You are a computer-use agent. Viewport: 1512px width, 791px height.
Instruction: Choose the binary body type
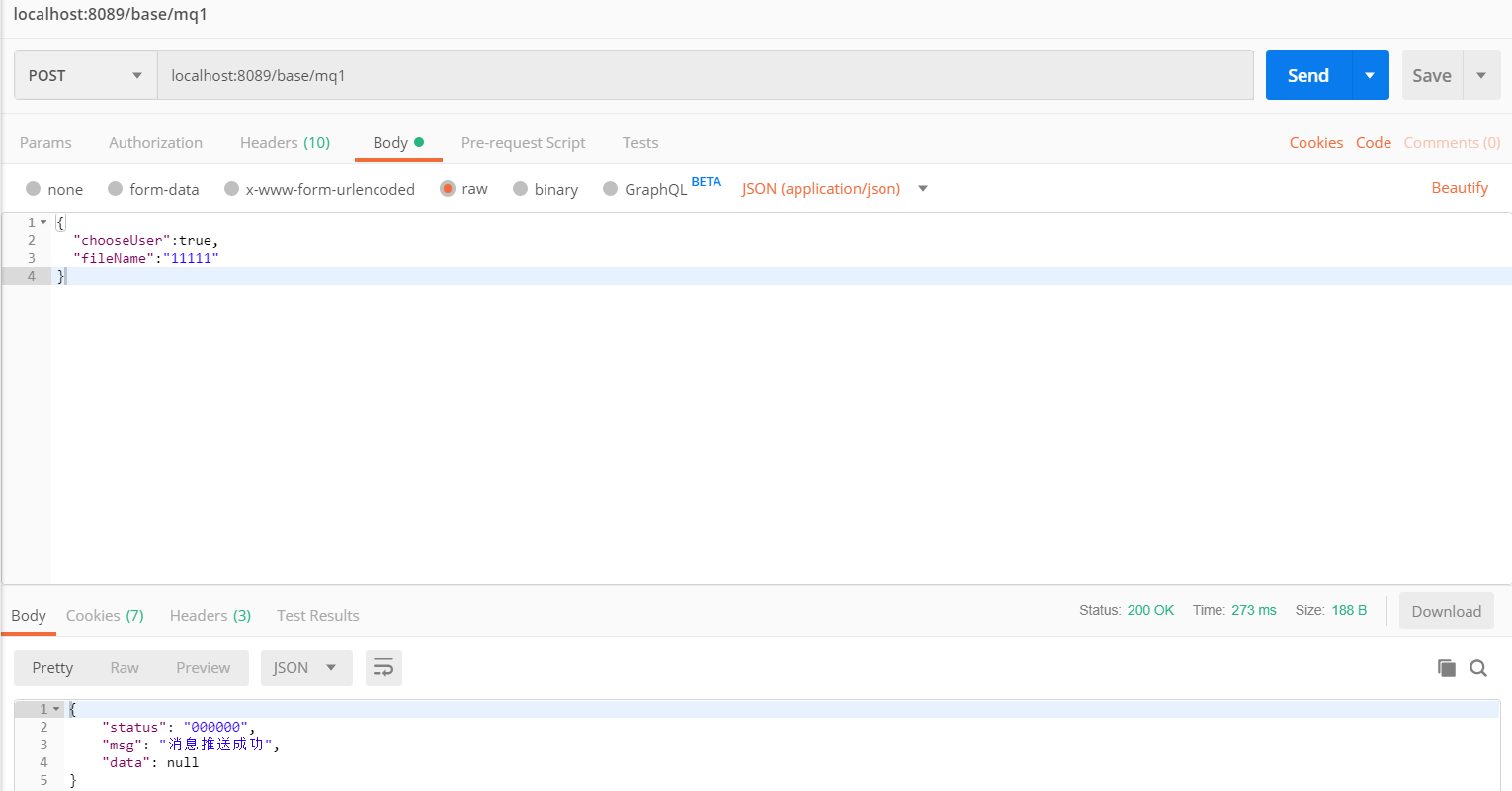[x=521, y=188]
